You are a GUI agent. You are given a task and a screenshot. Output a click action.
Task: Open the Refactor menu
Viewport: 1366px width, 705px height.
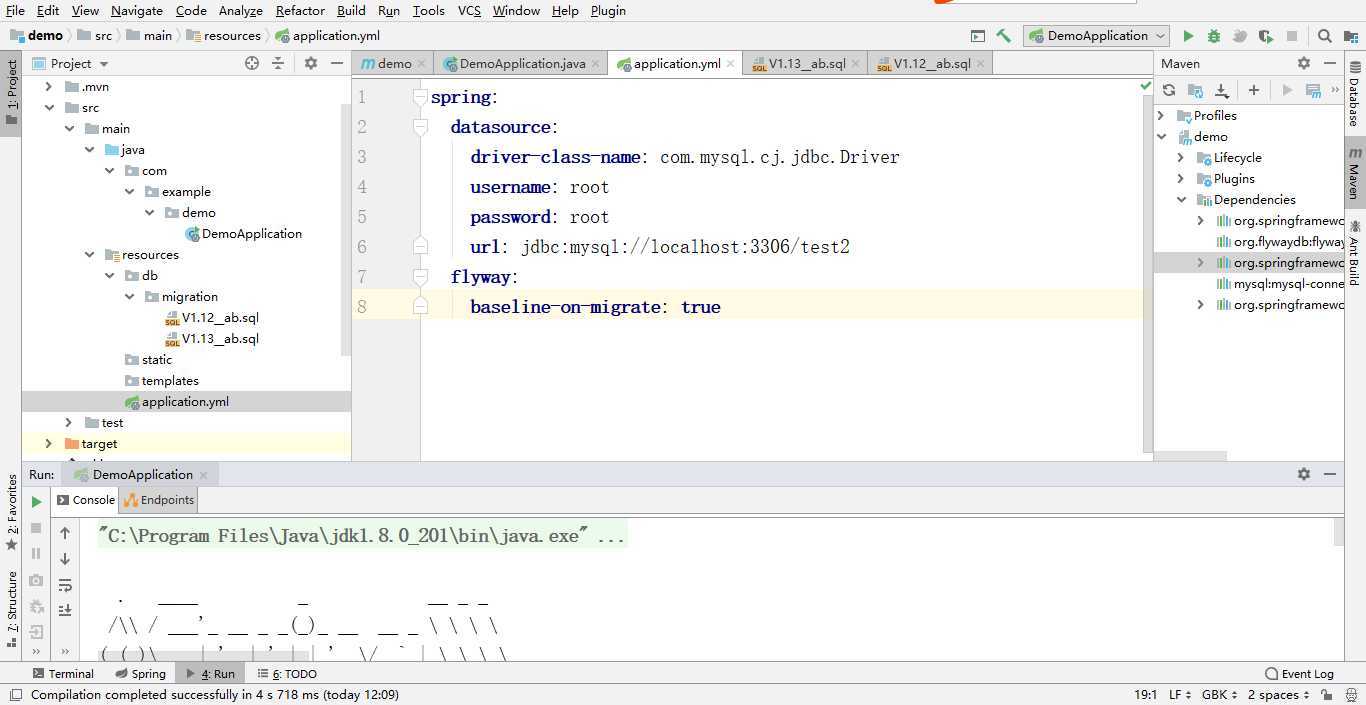tap(300, 10)
